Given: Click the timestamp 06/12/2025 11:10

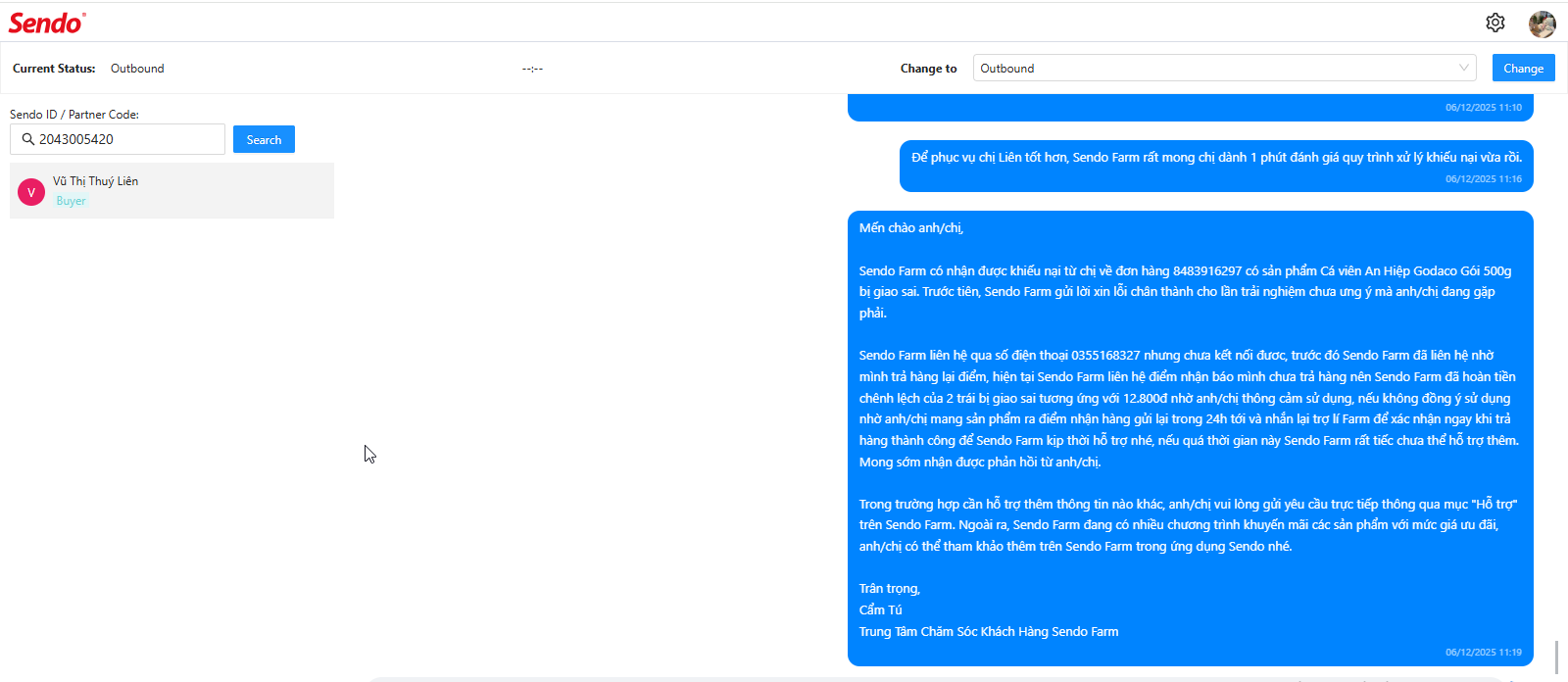Looking at the screenshot, I should (1484, 107).
